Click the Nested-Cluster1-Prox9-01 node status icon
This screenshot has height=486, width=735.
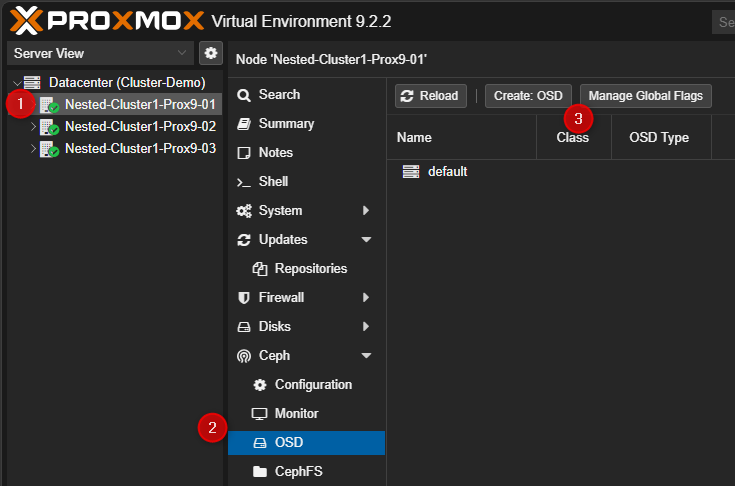49,105
